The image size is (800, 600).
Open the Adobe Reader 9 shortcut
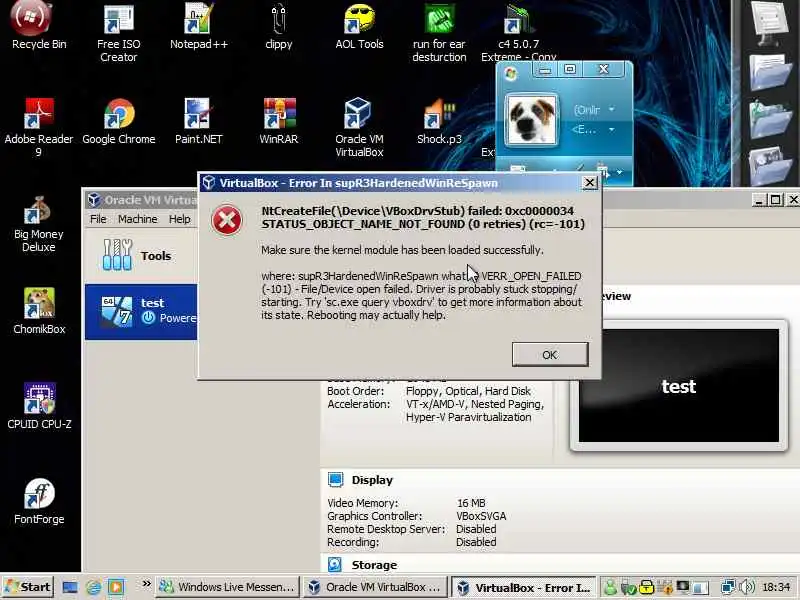pyautogui.click(x=39, y=127)
